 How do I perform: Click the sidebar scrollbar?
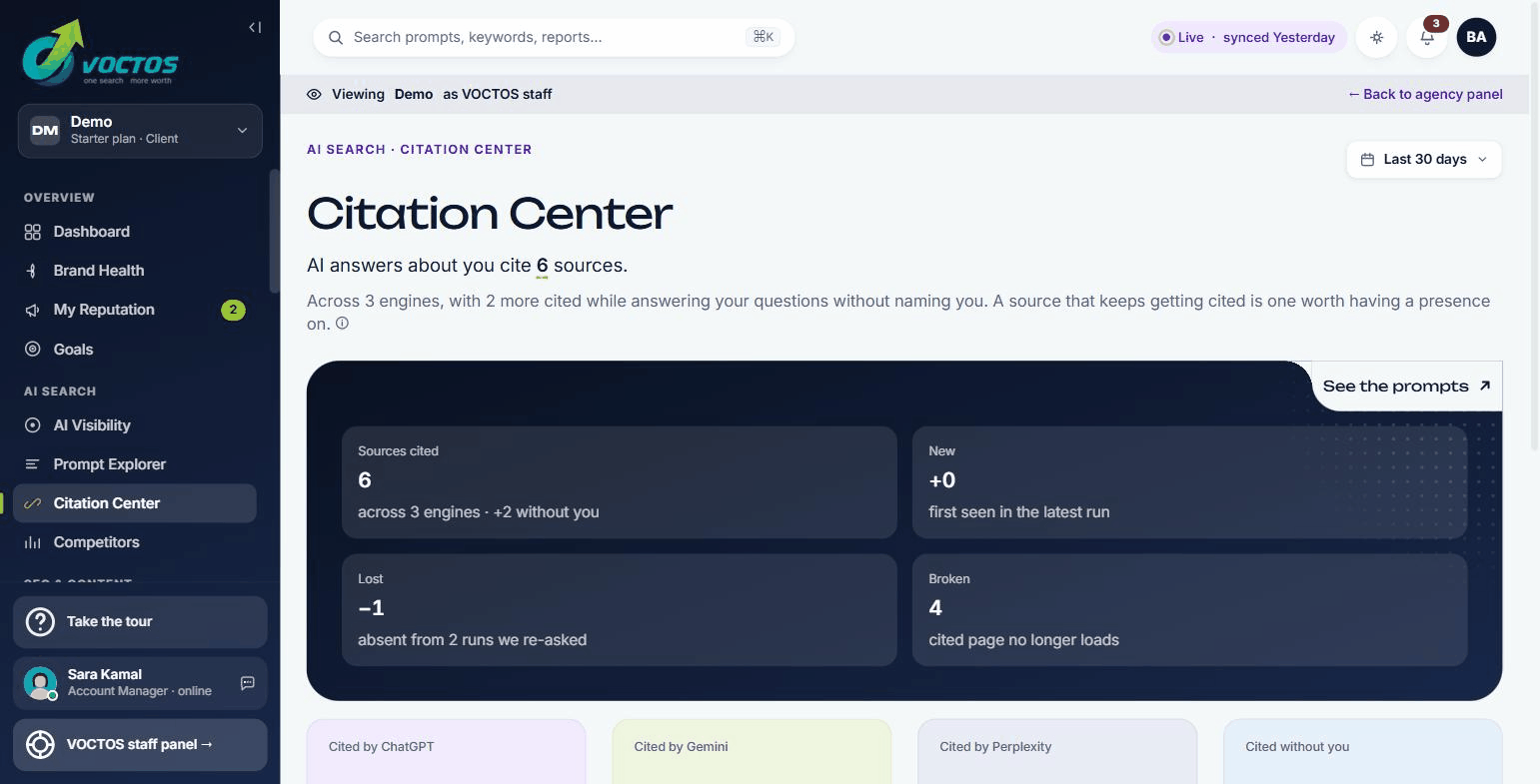tap(275, 232)
